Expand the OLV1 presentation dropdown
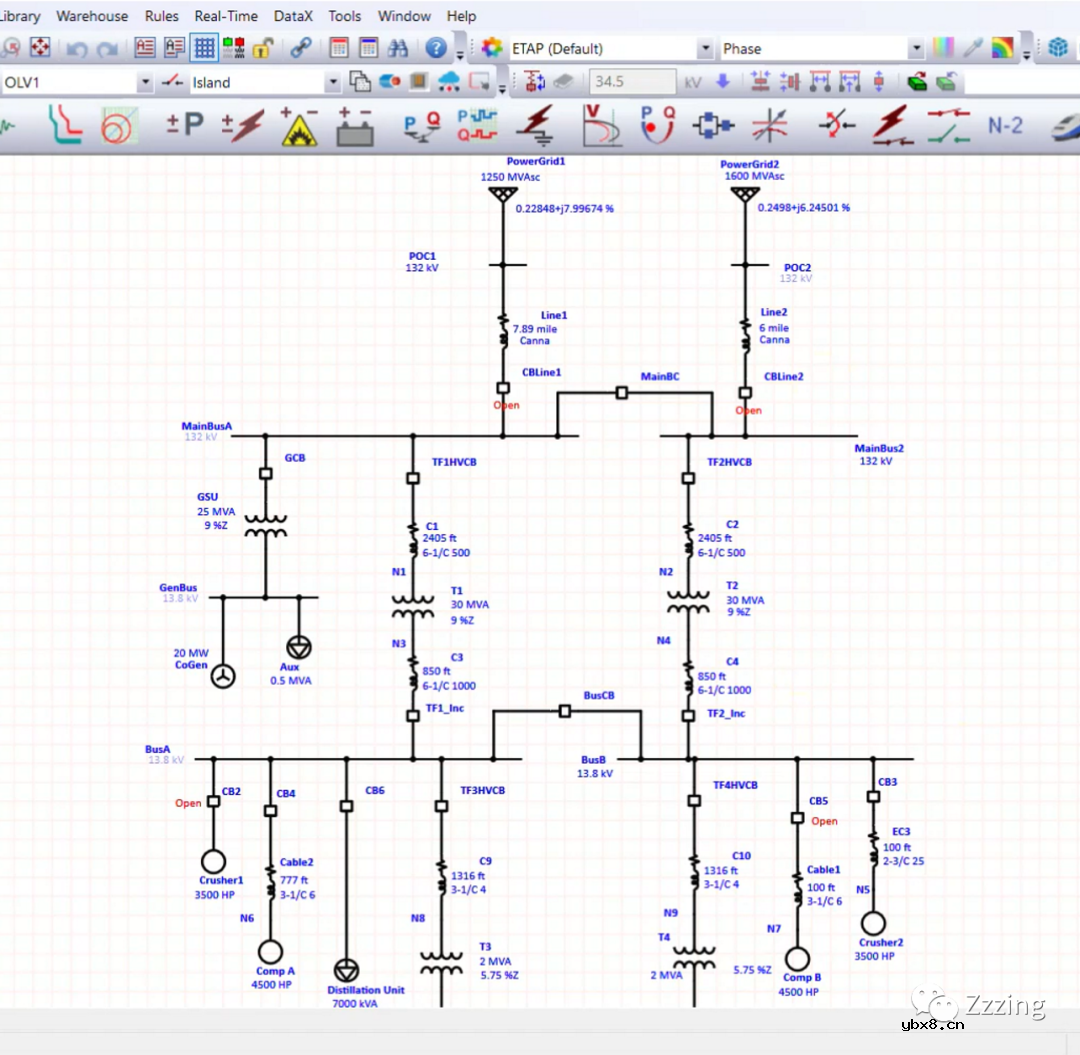Image resolution: width=1080 pixels, height=1055 pixels. [146, 82]
